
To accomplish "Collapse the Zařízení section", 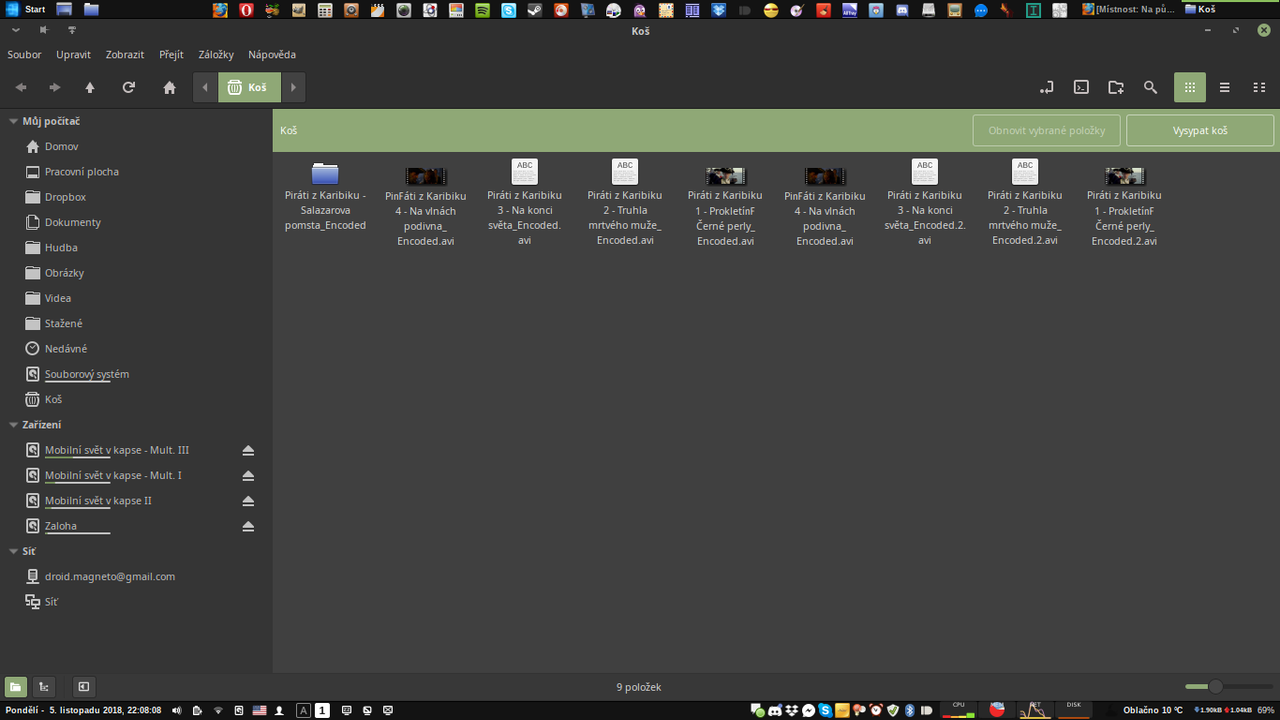I will coord(13,425).
